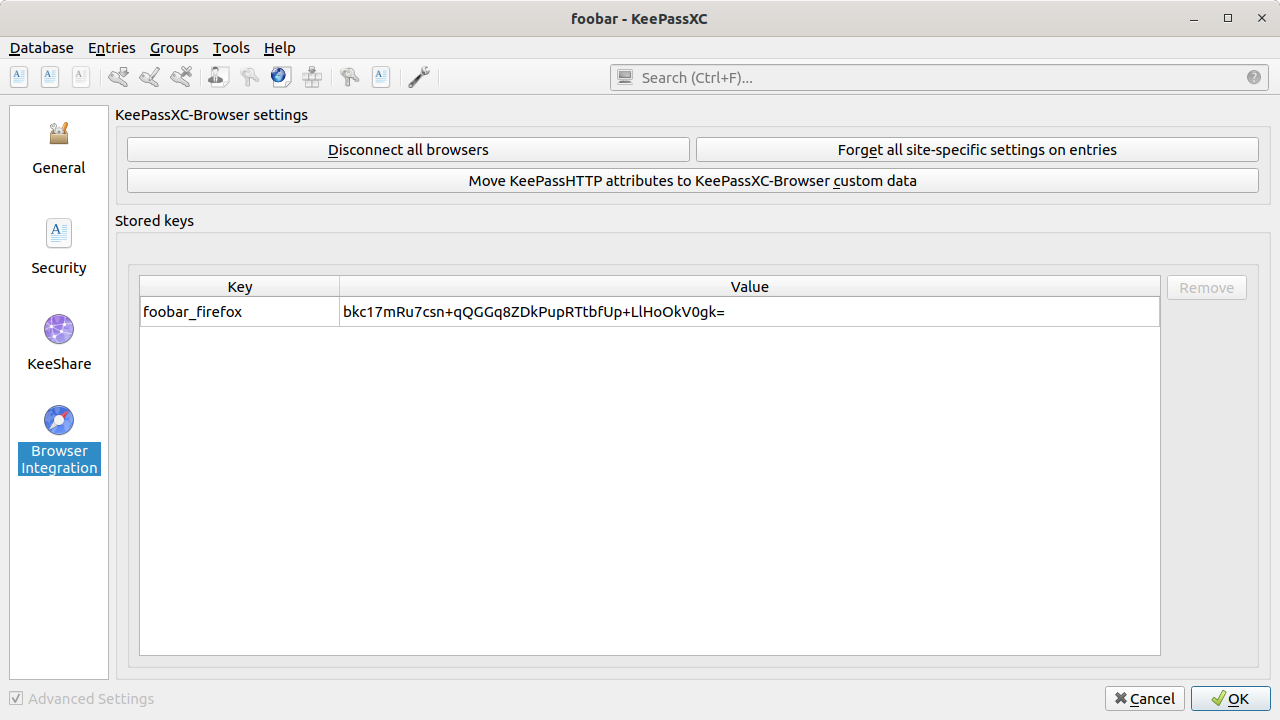Open the KeeShare settings section
This screenshot has height=720, width=1280.
(x=59, y=343)
